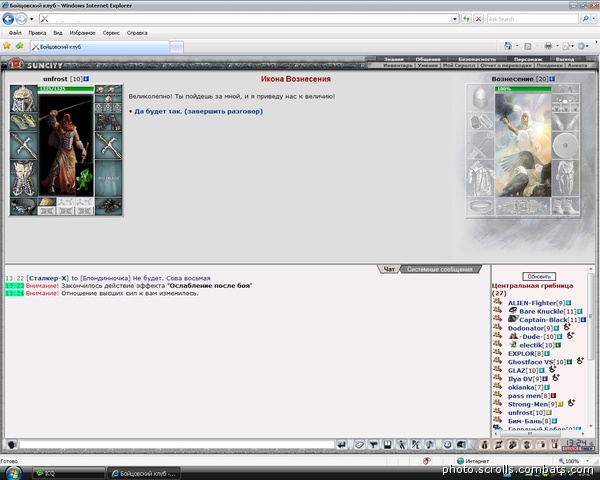Open the Сервис menu
Screen dimensions: 600x480
111,33
